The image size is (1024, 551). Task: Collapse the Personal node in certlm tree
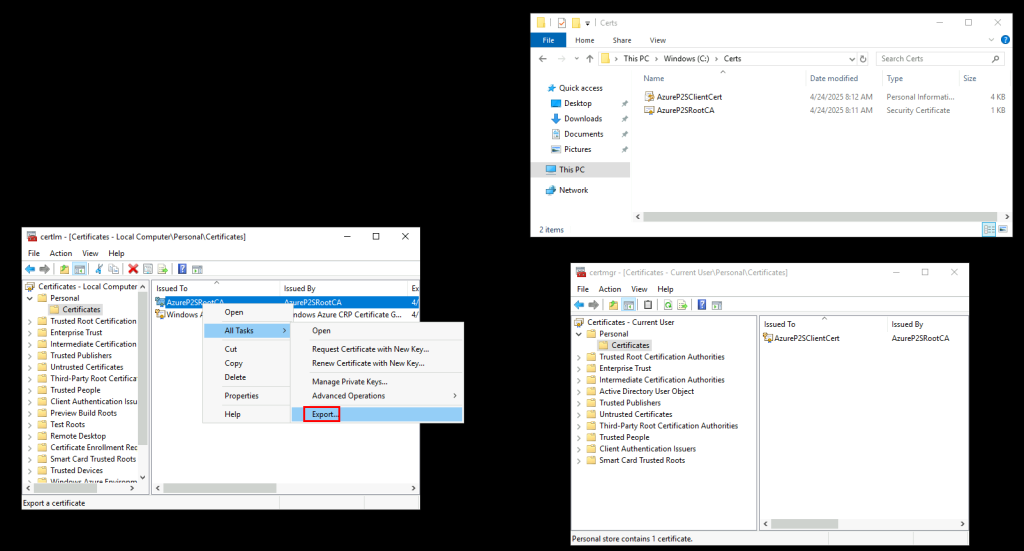click(x=29, y=298)
